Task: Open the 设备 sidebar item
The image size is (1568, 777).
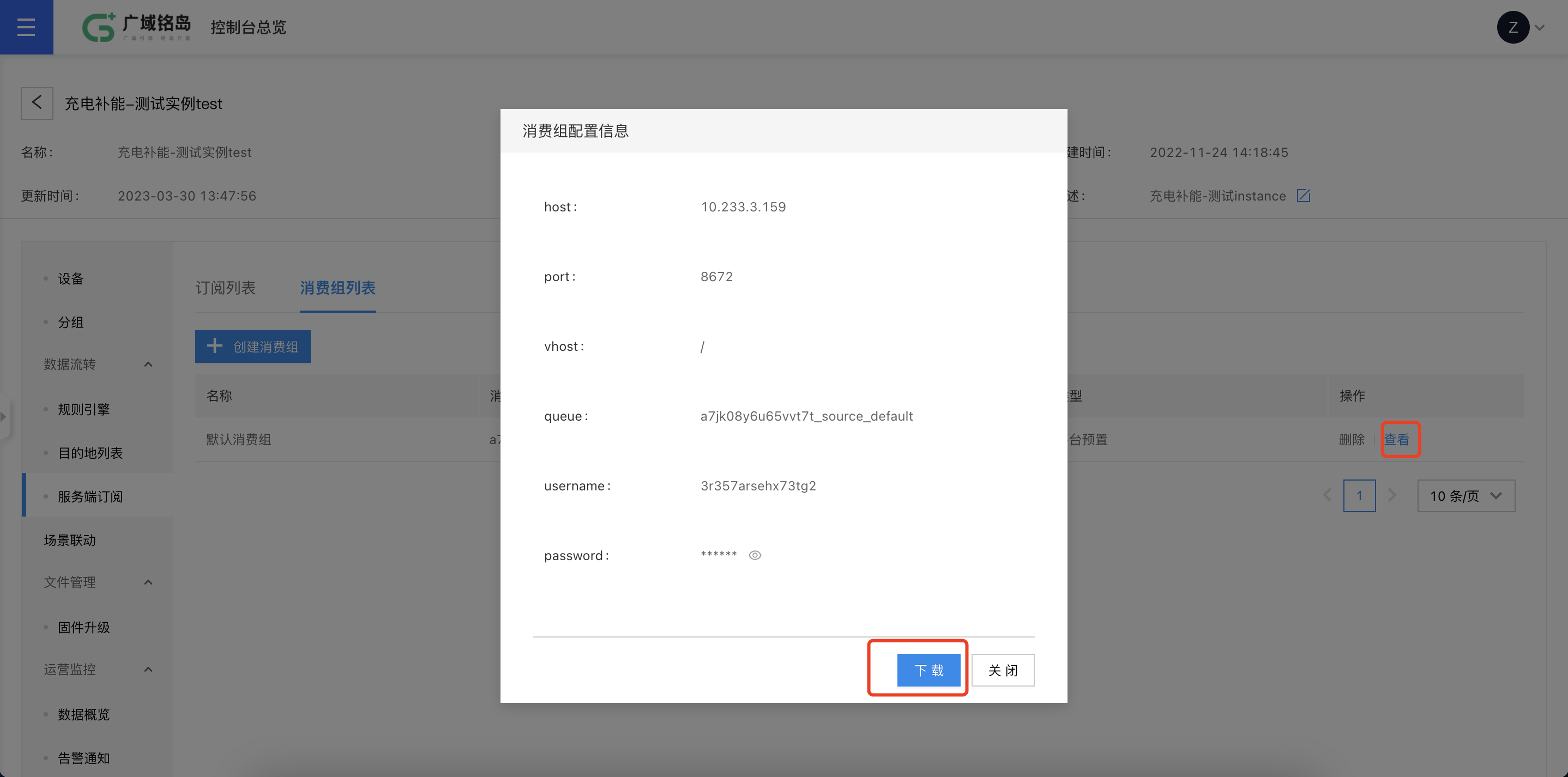Action: [x=71, y=278]
